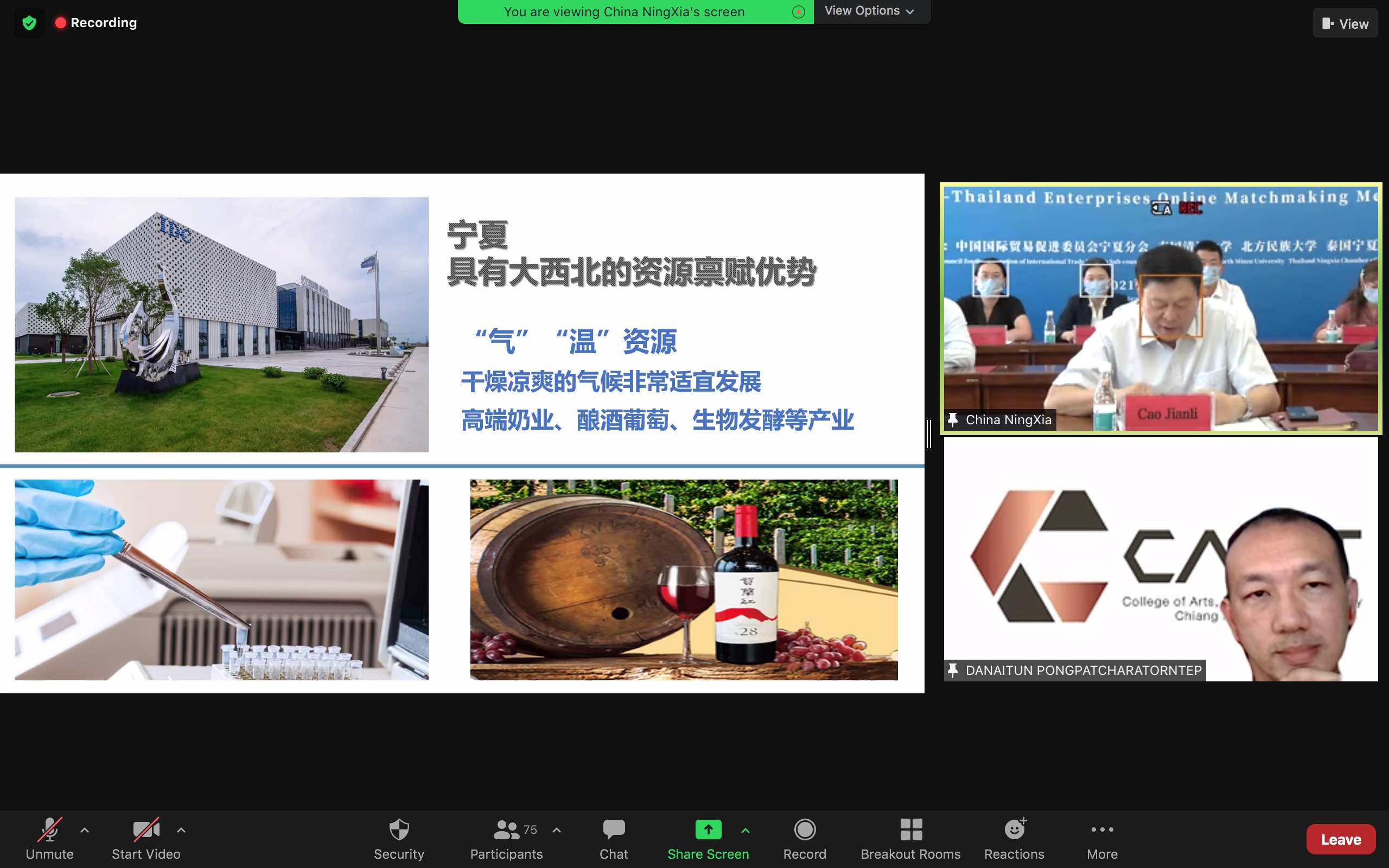This screenshot has width=1389, height=868.
Task: Expand video options arrow beside Start Video
Action: click(x=181, y=830)
